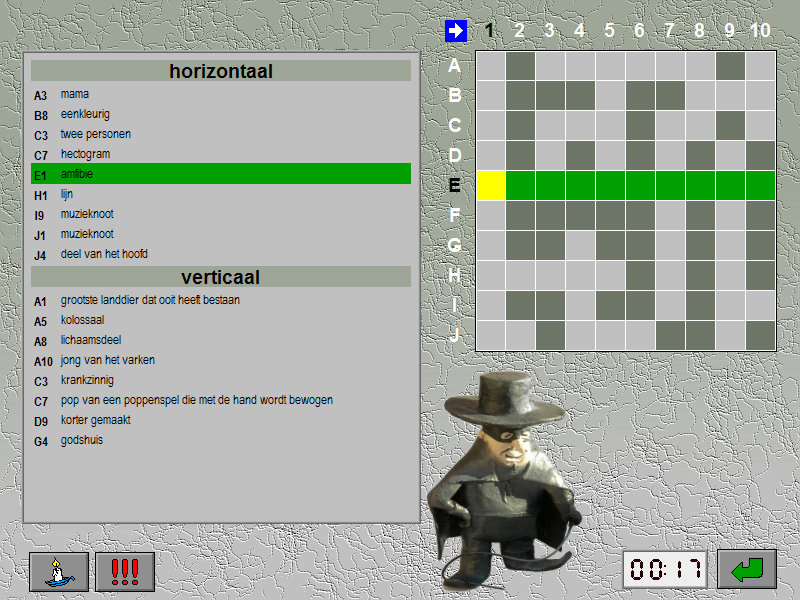Click grid cell H1 in row H
This screenshot has width=800, height=600.
click(491, 276)
